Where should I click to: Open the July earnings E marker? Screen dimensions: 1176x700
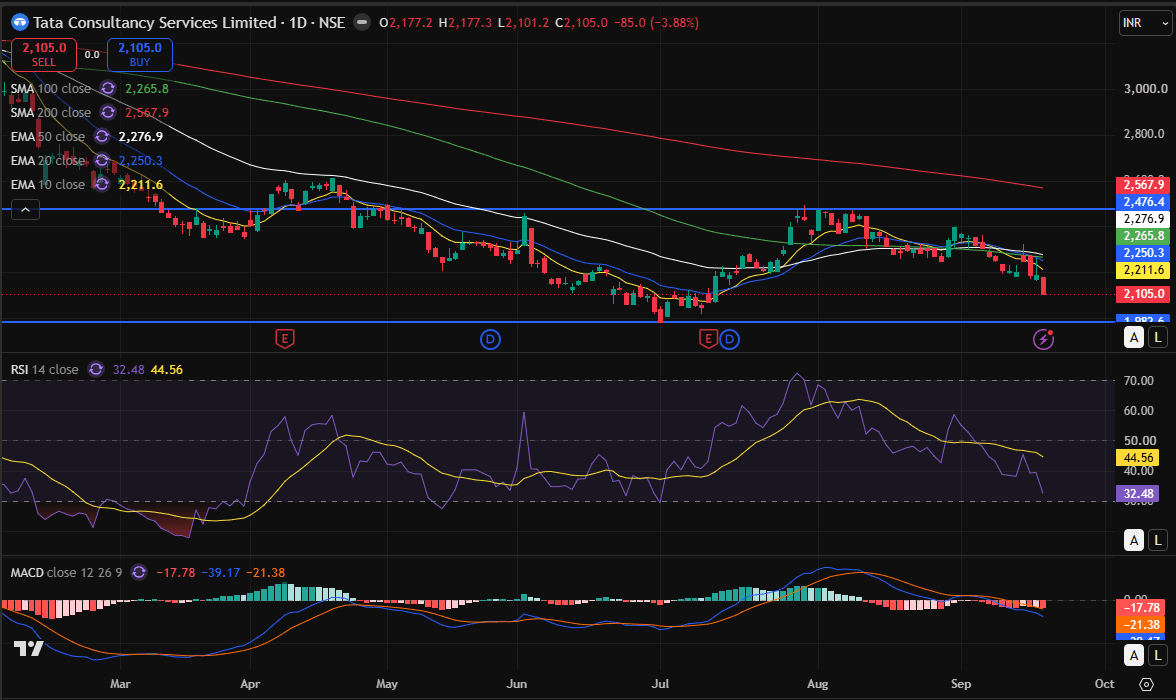click(x=708, y=339)
